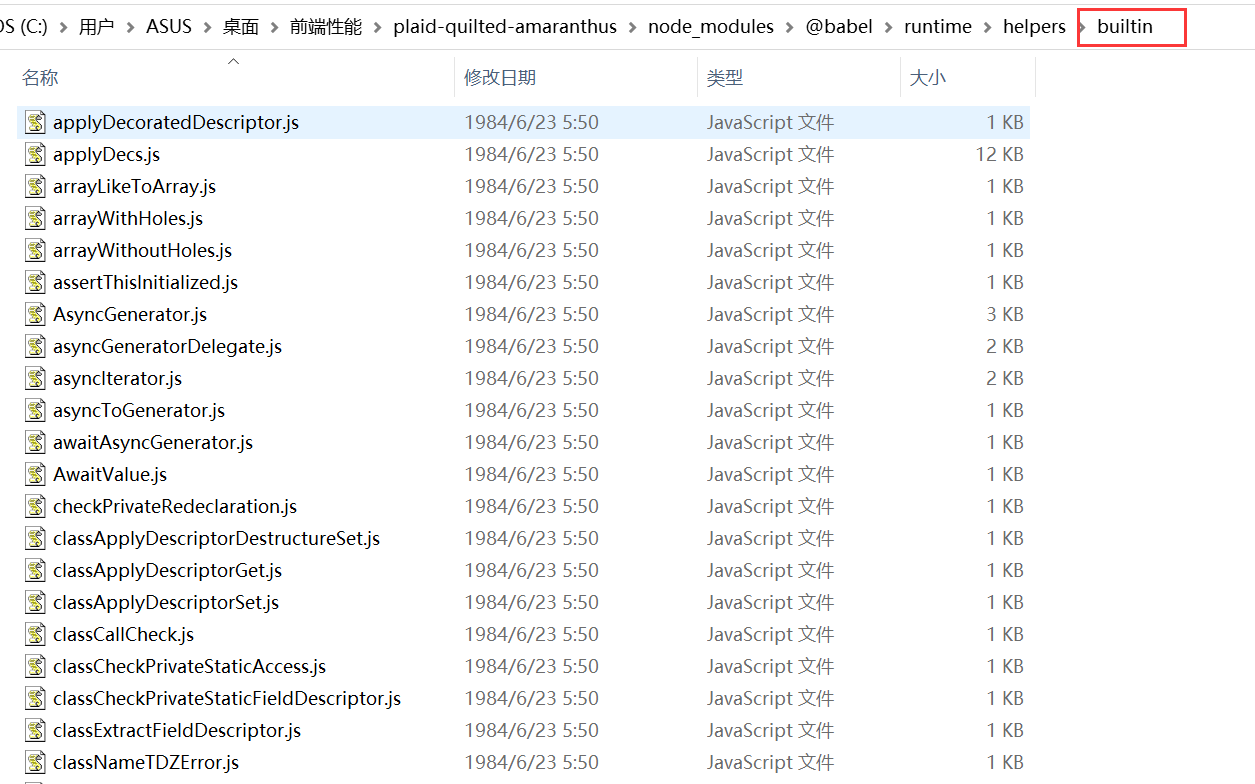
Task: Click the JavaScript 文件 type of AwaitValue.js
Action: pos(770,474)
